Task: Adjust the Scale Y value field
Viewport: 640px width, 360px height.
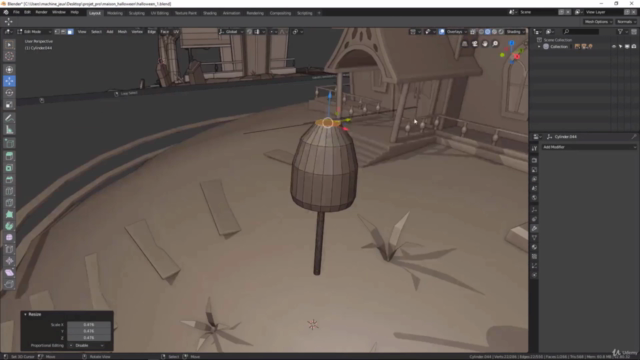Action: pos(89,331)
